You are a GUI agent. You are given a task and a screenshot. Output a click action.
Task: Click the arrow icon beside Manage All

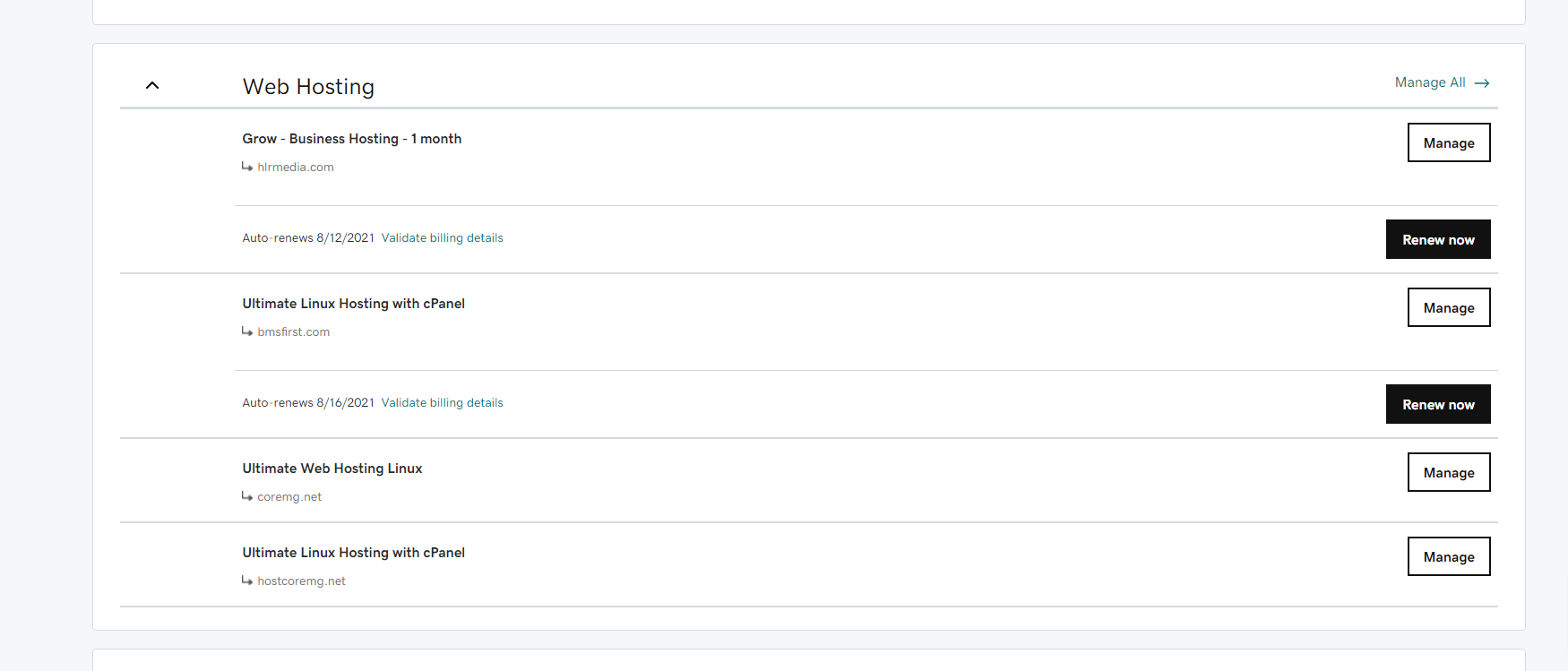click(1482, 83)
